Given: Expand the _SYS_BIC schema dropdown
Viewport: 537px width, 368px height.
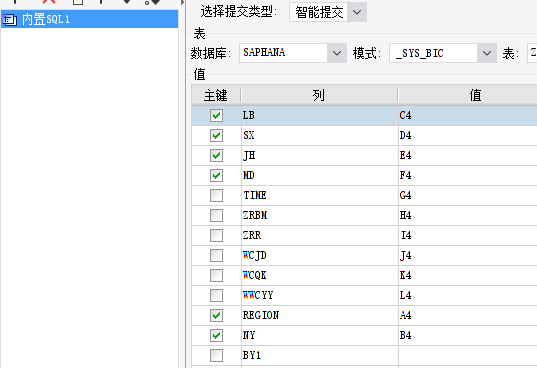Looking at the screenshot, I should click(x=487, y=53).
